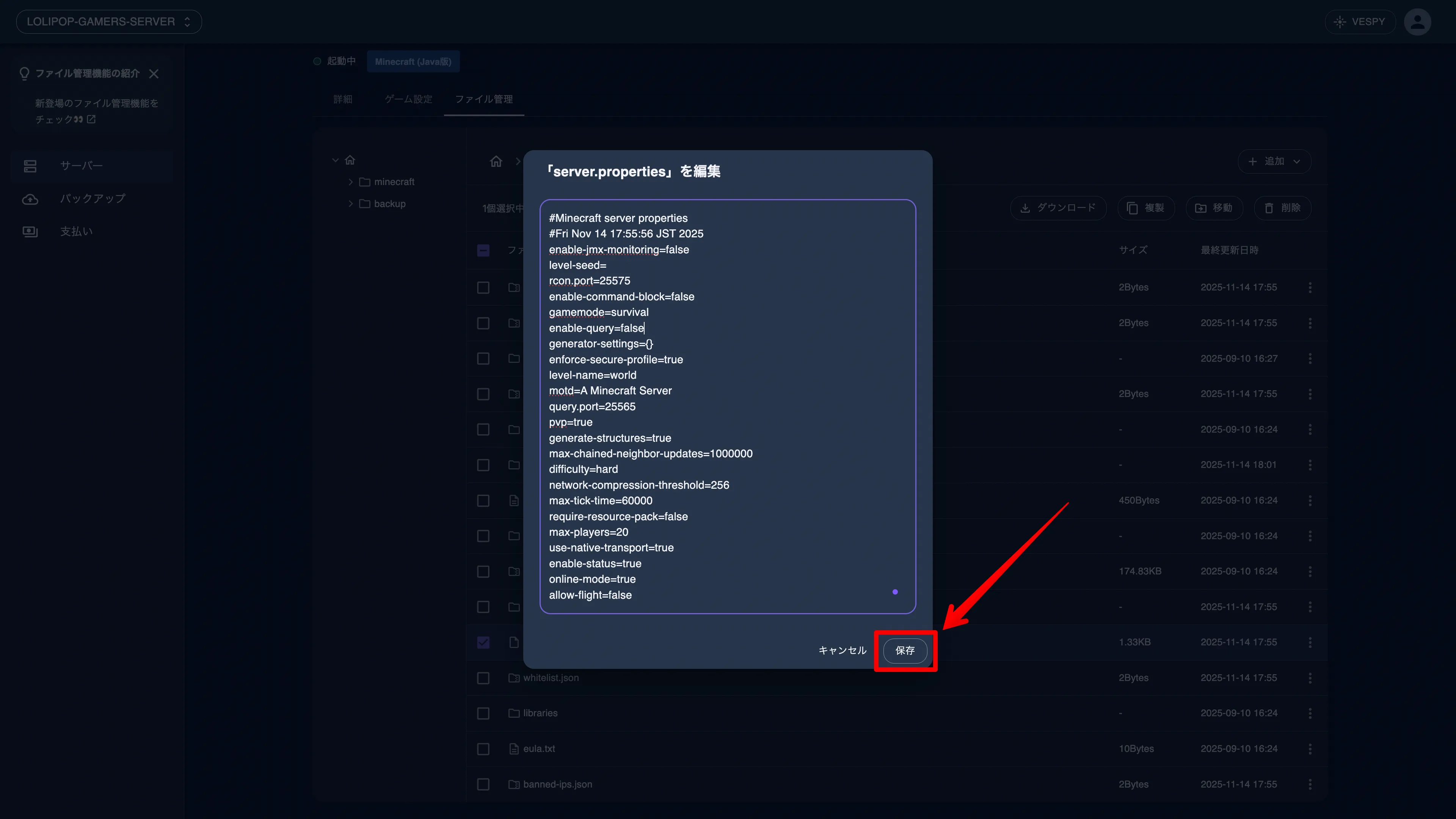This screenshot has height=819, width=1456.
Task: Open バックアップ from the sidebar
Action: point(93,198)
